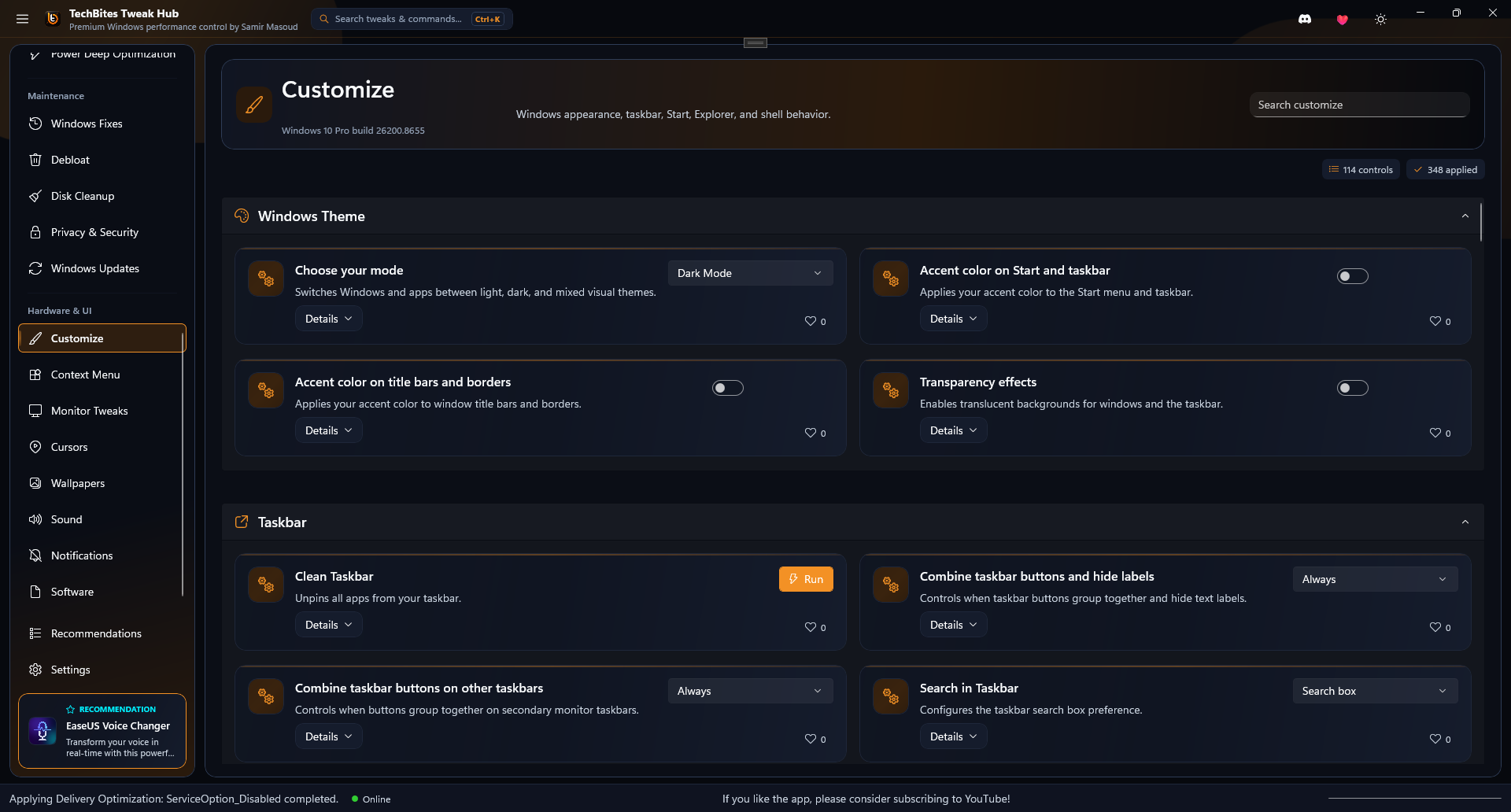Run the Clean Taskbar tweak
This screenshot has width=1511, height=812.
(x=806, y=579)
